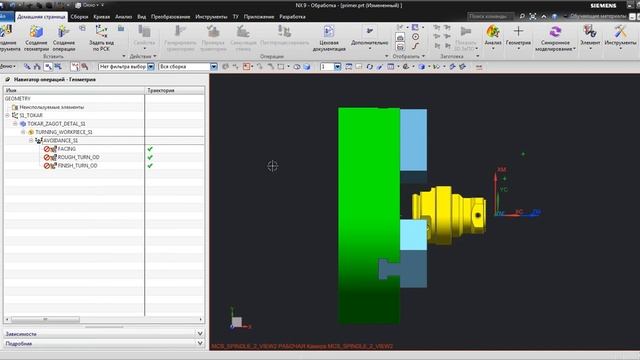The height and width of the screenshot is (360, 640).
Task: Click Генерировать траекторию icon
Action: 180,32
